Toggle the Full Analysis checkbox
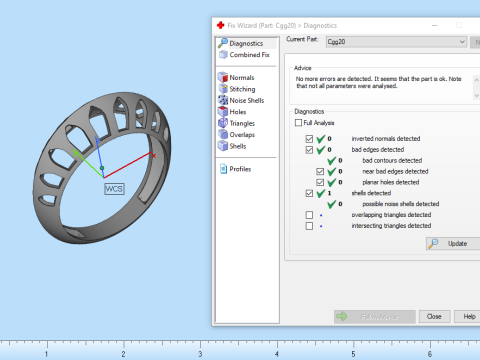This screenshot has width=480, height=360. [x=298, y=123]
